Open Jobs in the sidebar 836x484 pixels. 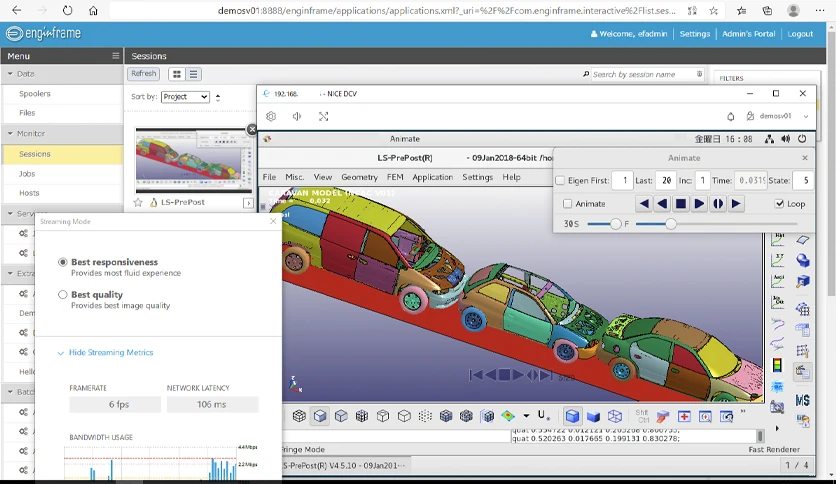[x=27, y=173]
